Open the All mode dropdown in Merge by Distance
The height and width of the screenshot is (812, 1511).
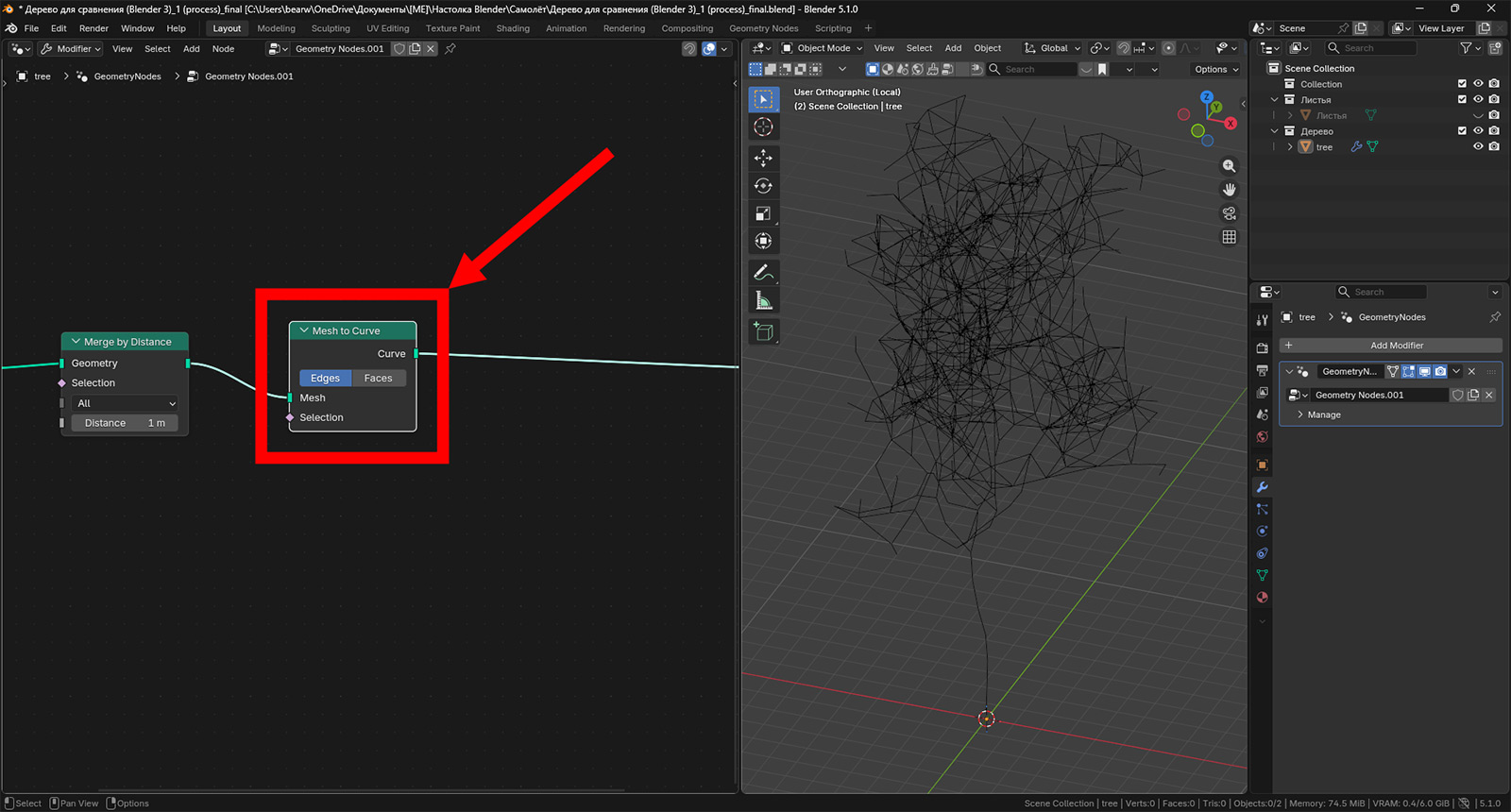125,403
